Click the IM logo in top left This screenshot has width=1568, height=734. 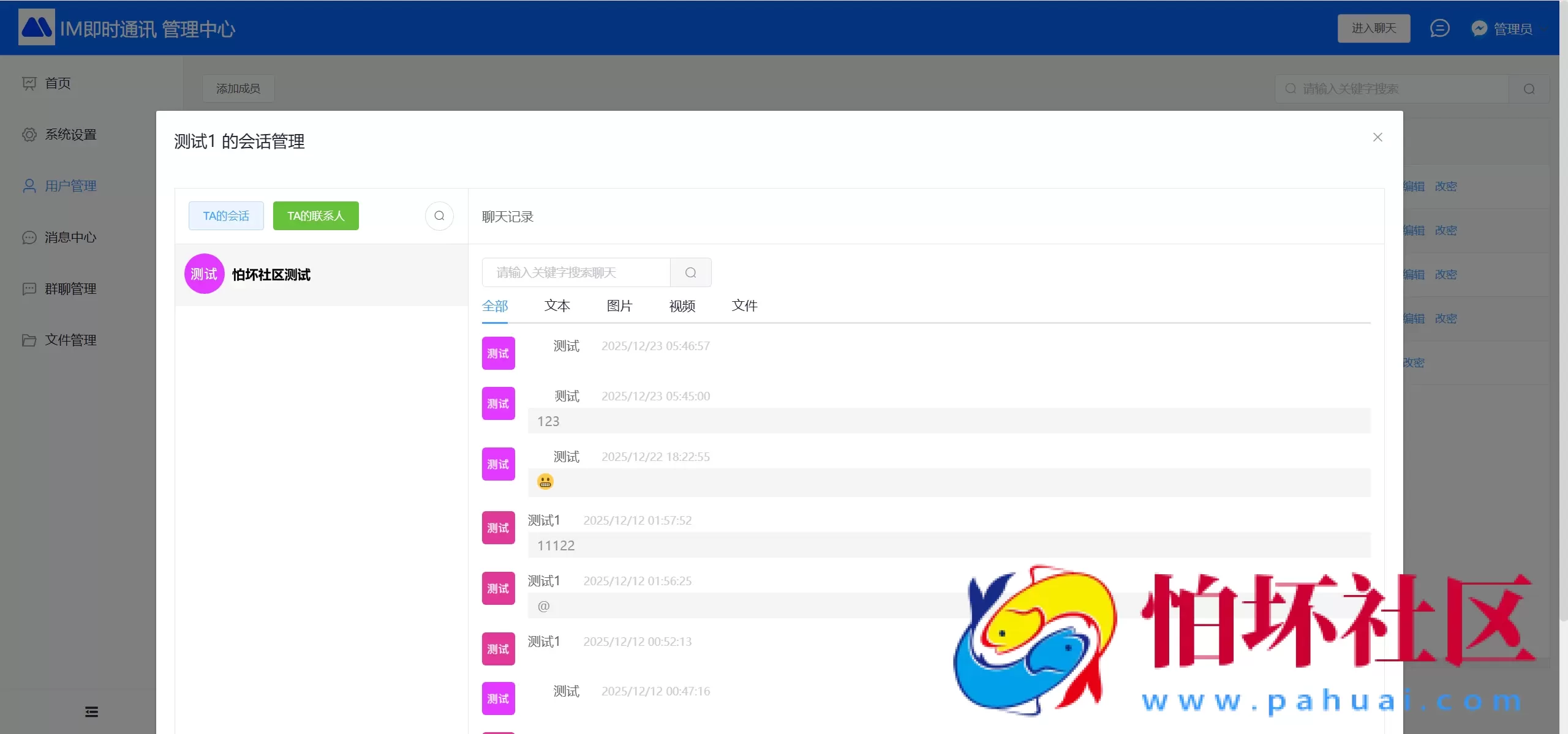point(36,28)
